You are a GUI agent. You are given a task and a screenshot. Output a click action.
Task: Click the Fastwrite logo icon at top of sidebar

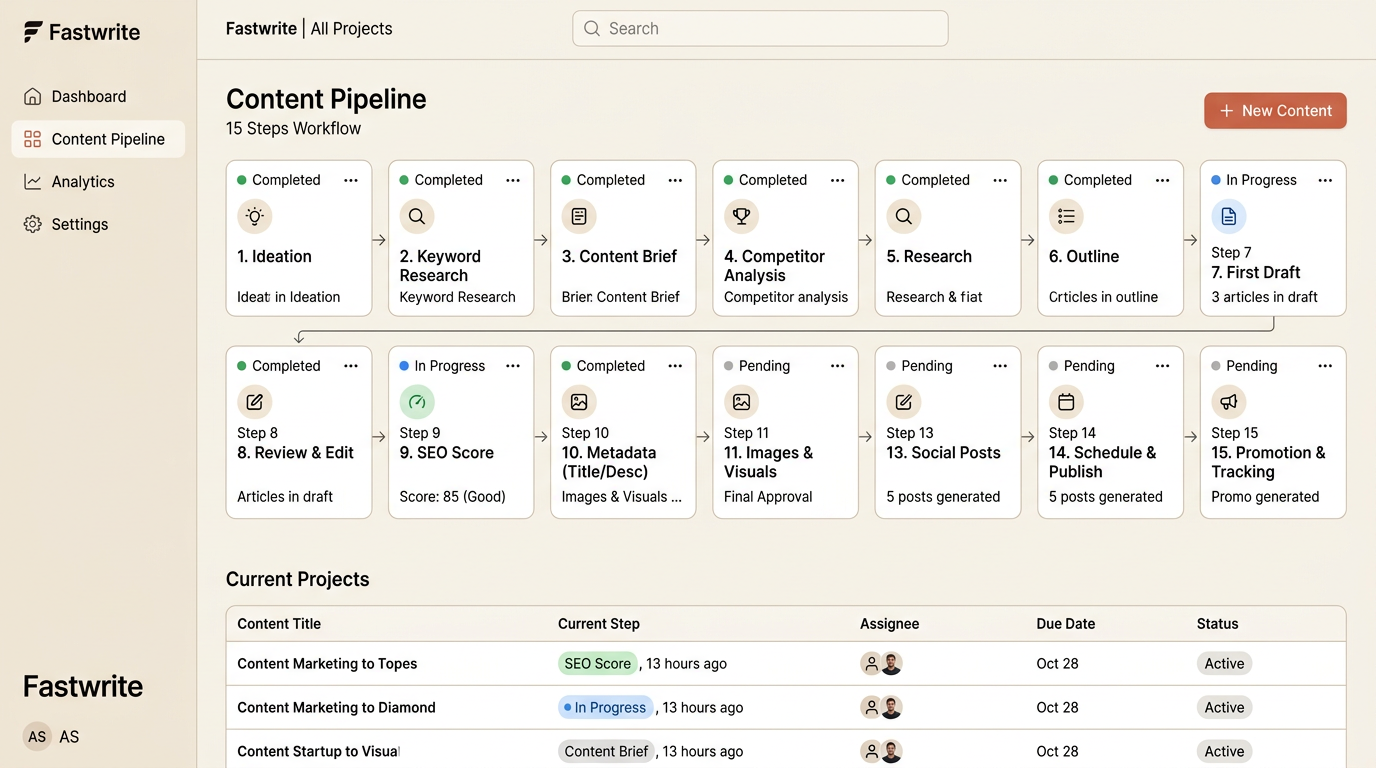tap(33, 32)
